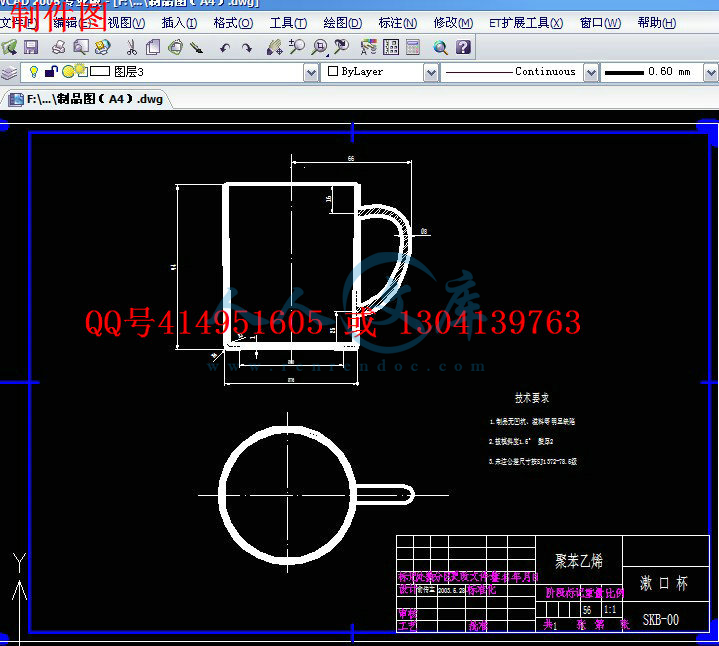This screenshot has width=719, height=646.
Task: Open the DesignCenter panel icon
Action: point(391,47)
